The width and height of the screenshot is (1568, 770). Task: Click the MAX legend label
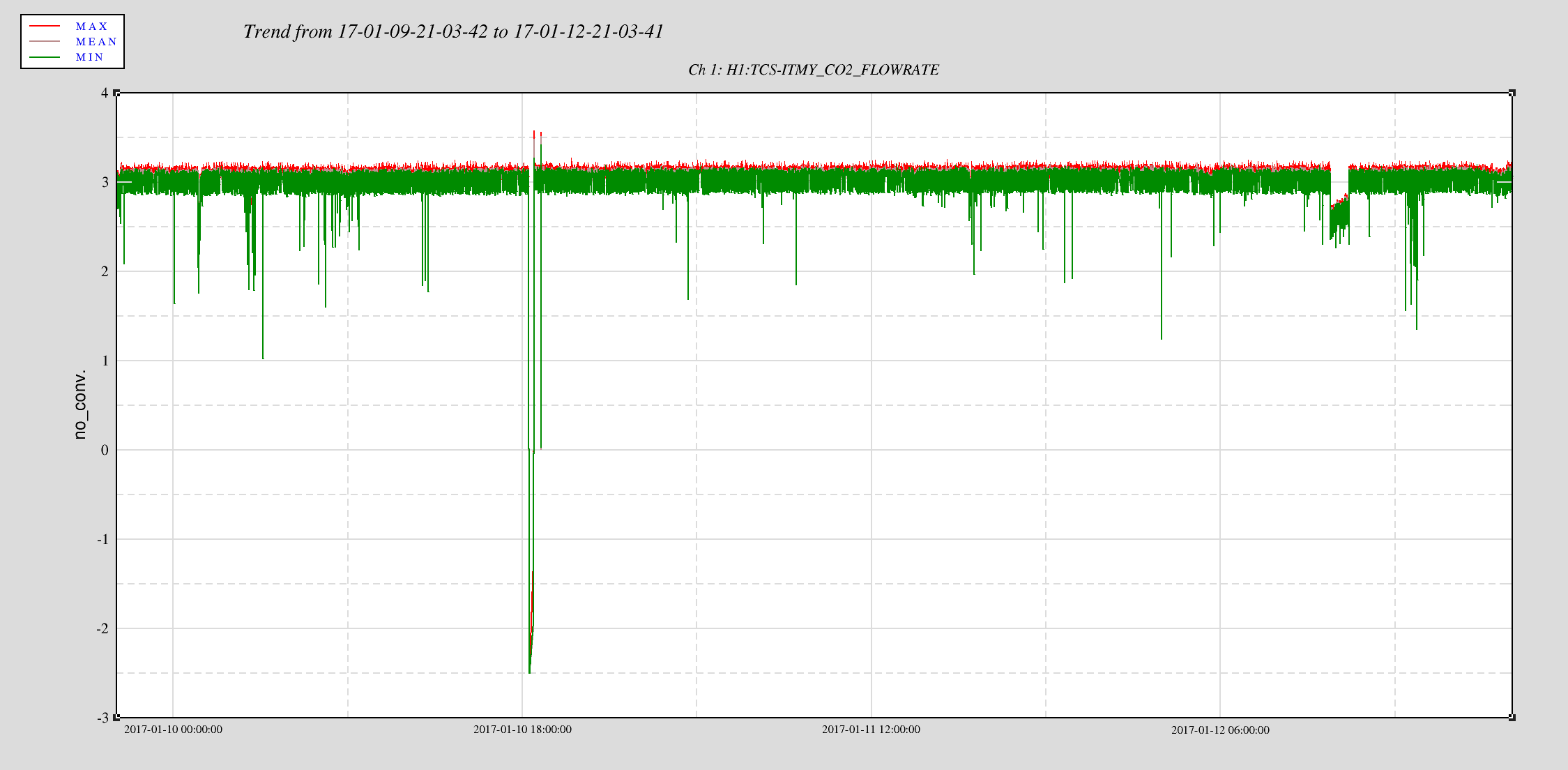pos(92,27)
